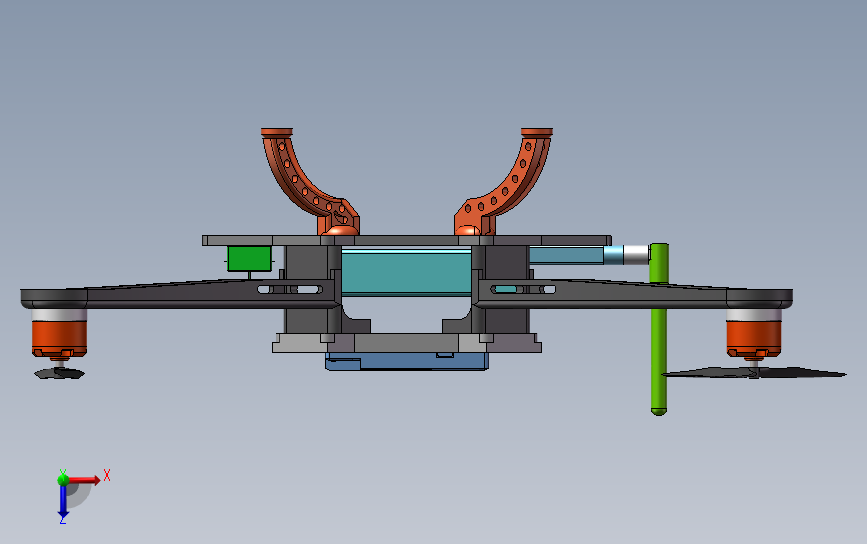This screenshot has height=544, width=867.
Task: Select the right orange motor
Action: coord(754,338)
